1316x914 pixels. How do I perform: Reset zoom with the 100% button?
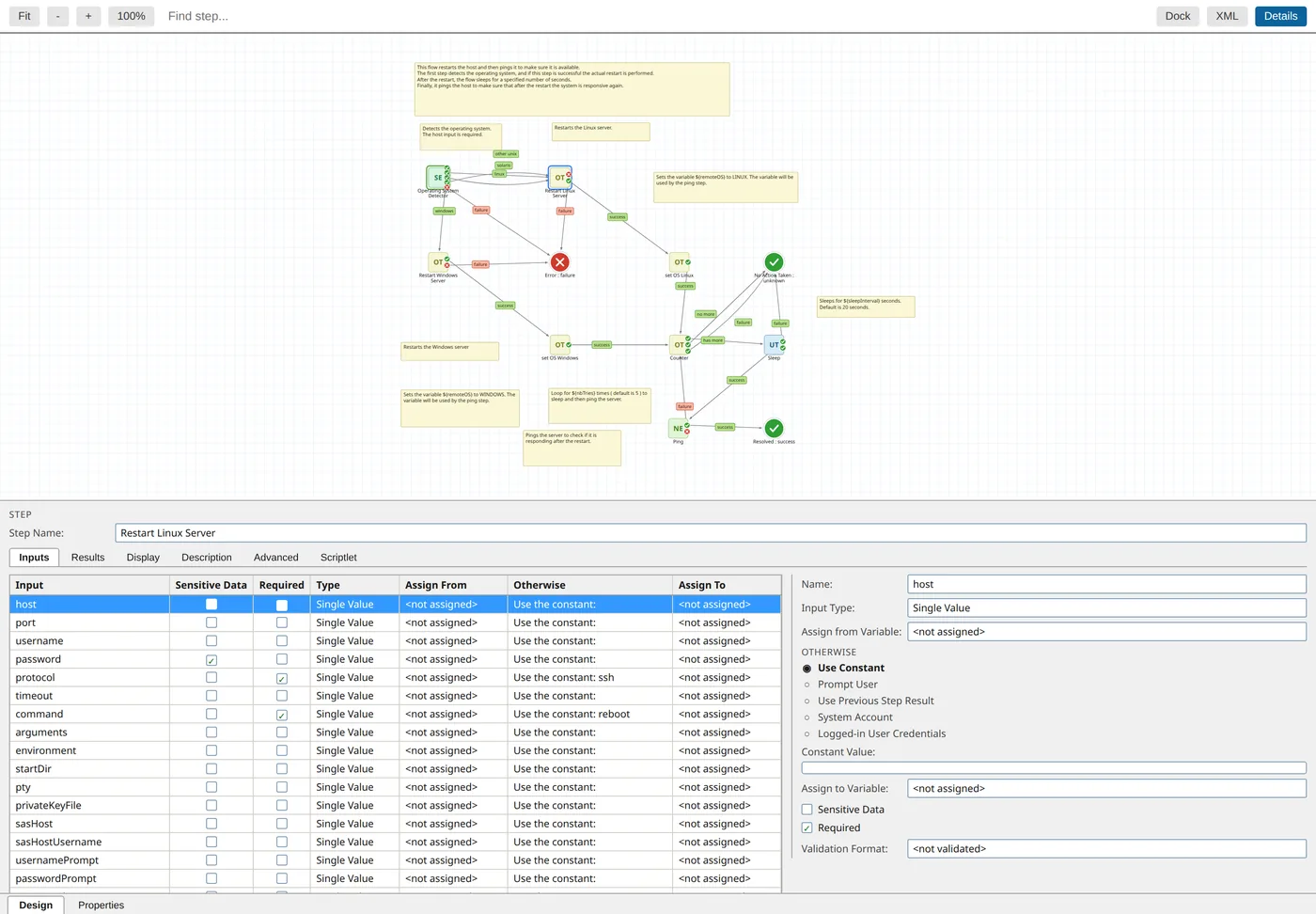pos(132,16)
